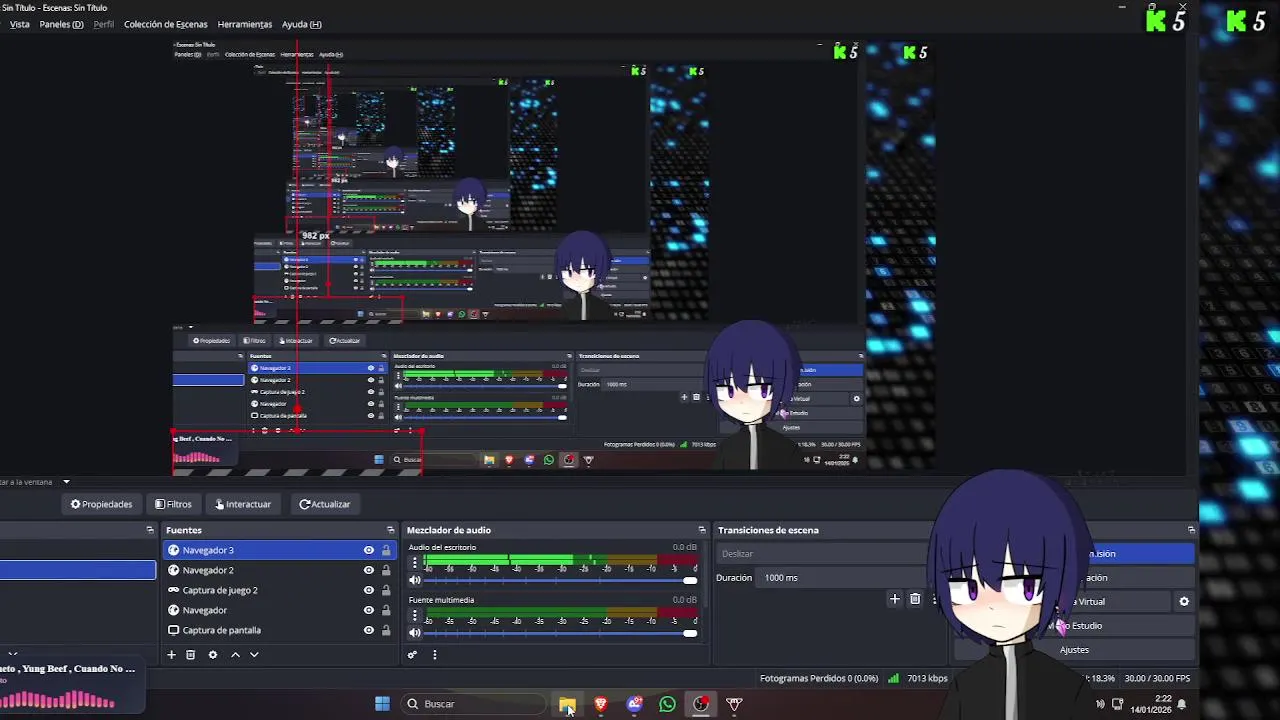Screen dimensions: 1280x720
Task: Lock the Navegador source row
Action: click(386, 610)
